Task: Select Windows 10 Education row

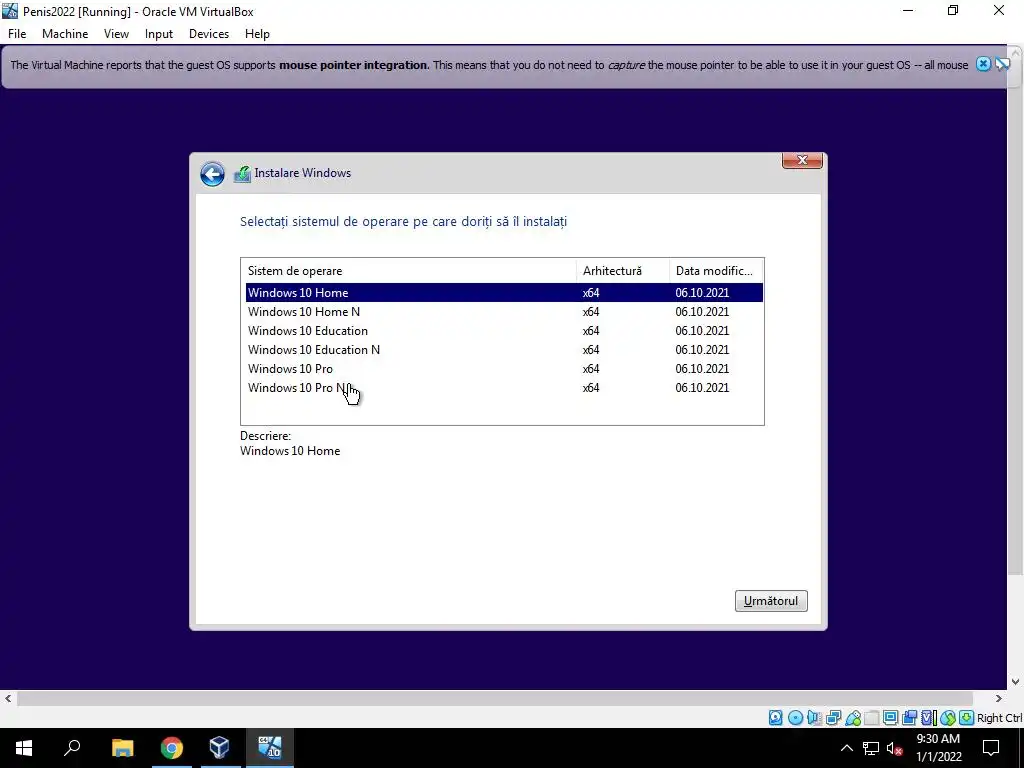Action: pyautogui.click(x=504, y=330)
